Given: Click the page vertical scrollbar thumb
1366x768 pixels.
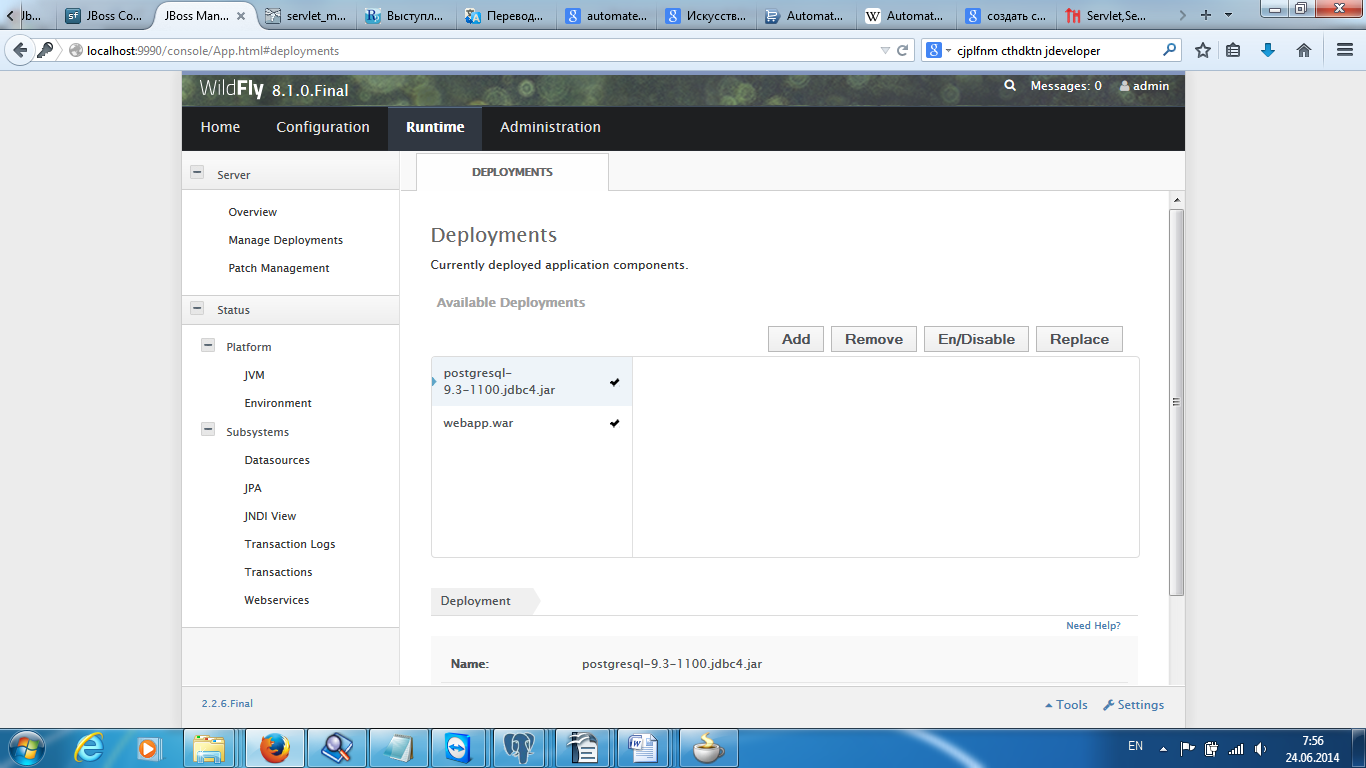Looking at the screenshot, I should (1177, 402).
